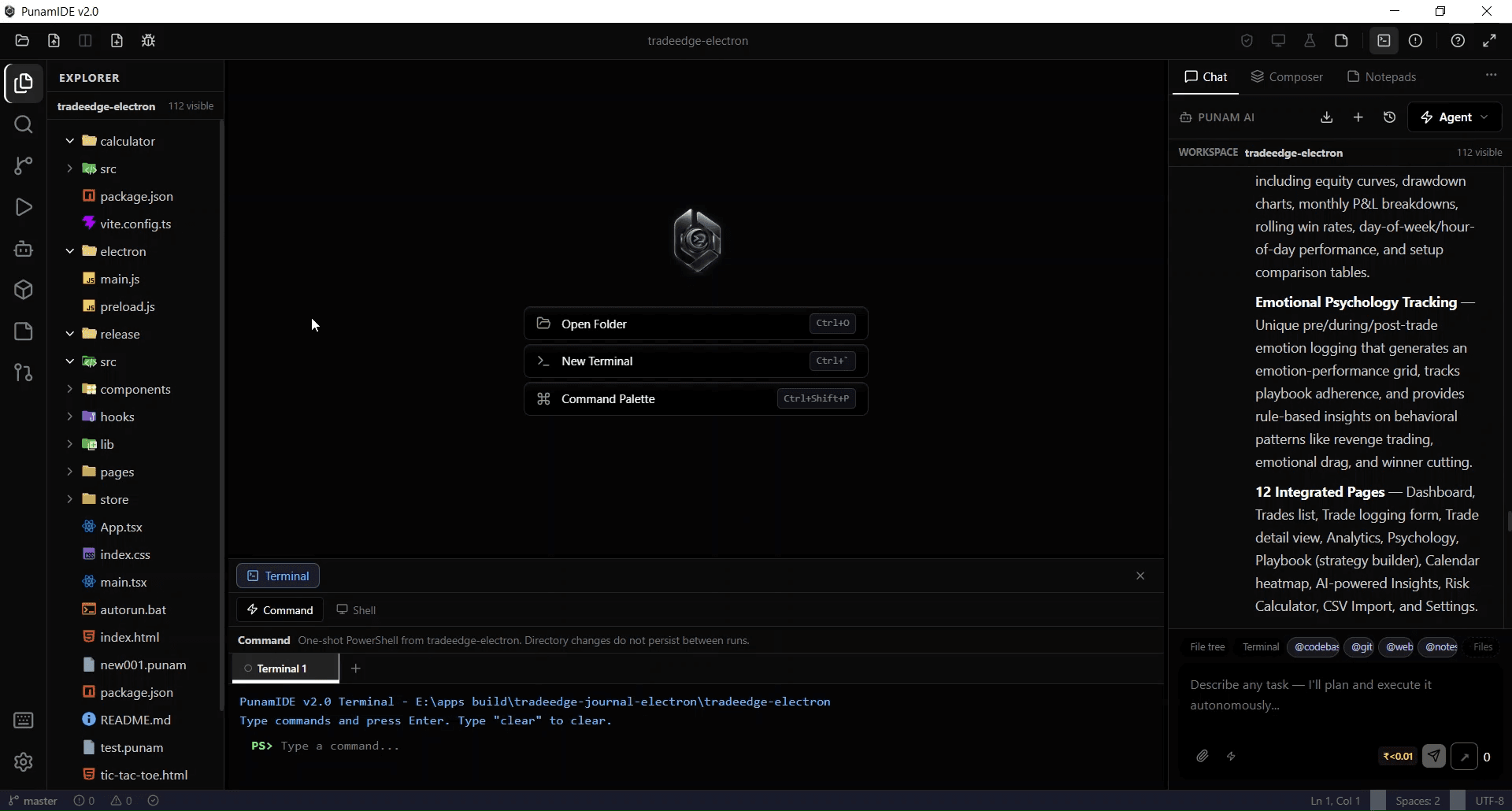1512x811 pixels.
Task: Open the Explorer view in activity bar
Action: click(24, 83)
